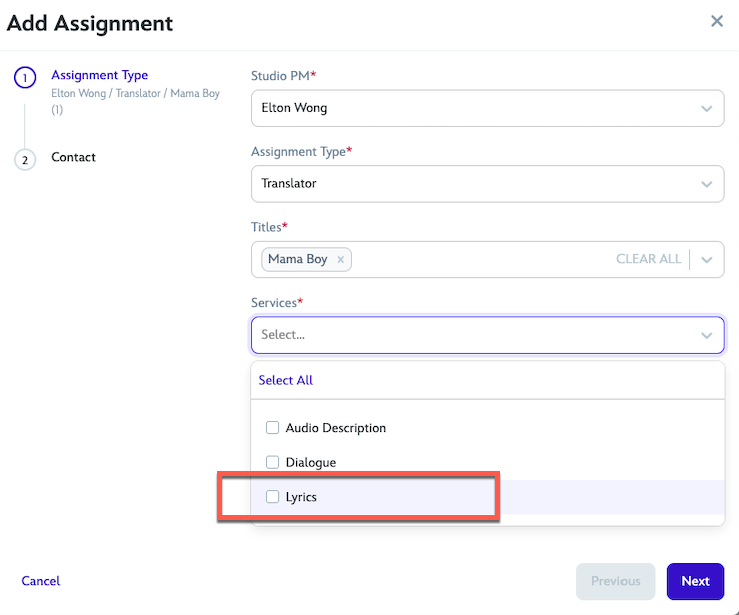The width and height of the screenshot is (739, 615).
Task: Open the Titles dropdown chevron
Action: tap(707, 260)
